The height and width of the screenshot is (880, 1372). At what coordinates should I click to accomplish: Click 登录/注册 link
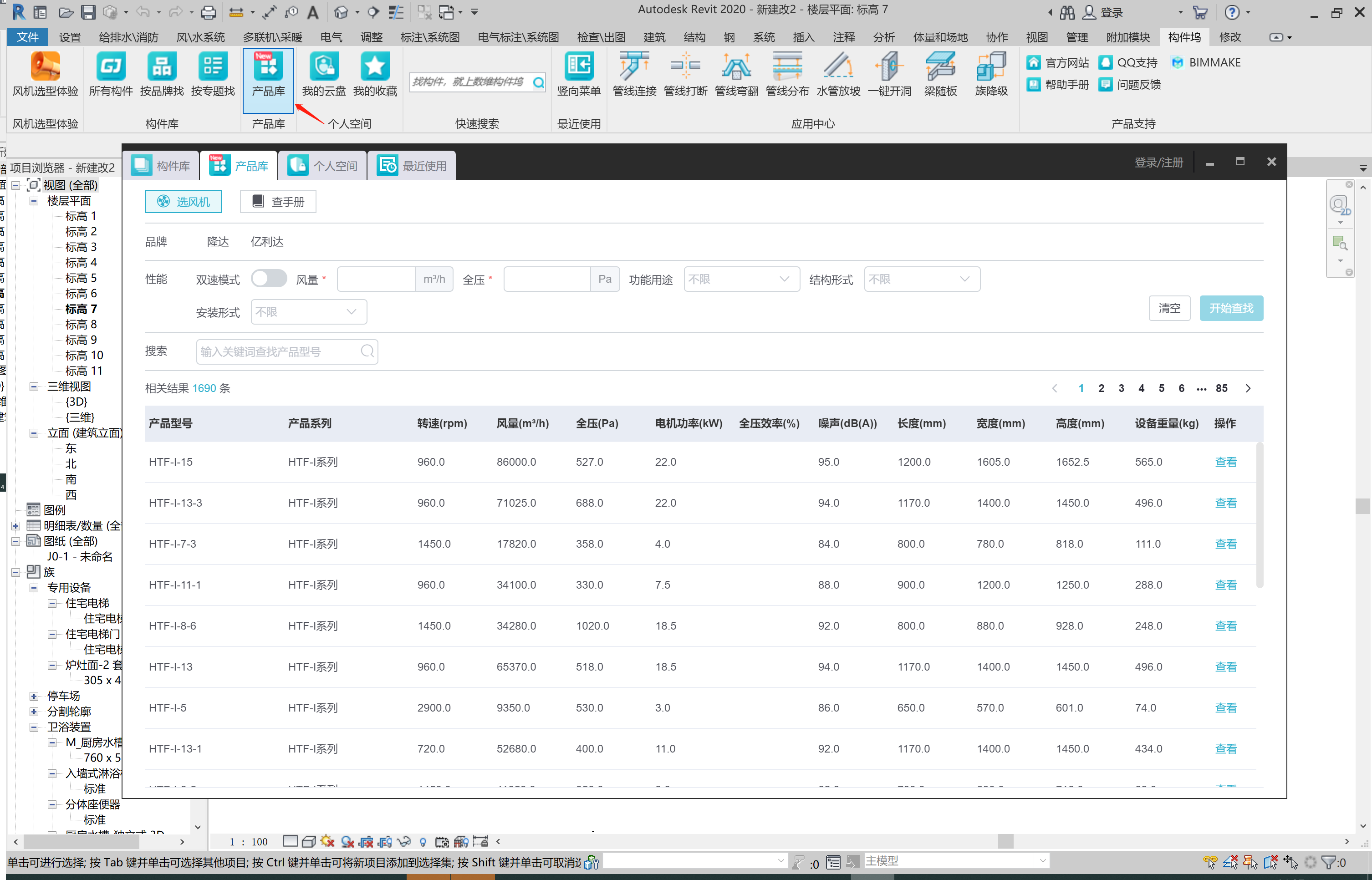[1158, 162]
